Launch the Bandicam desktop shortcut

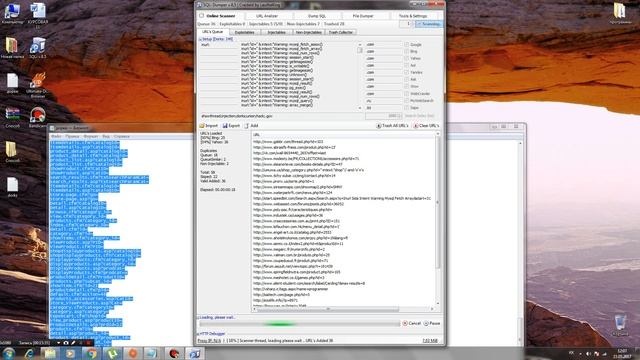[x=38, y=118]
